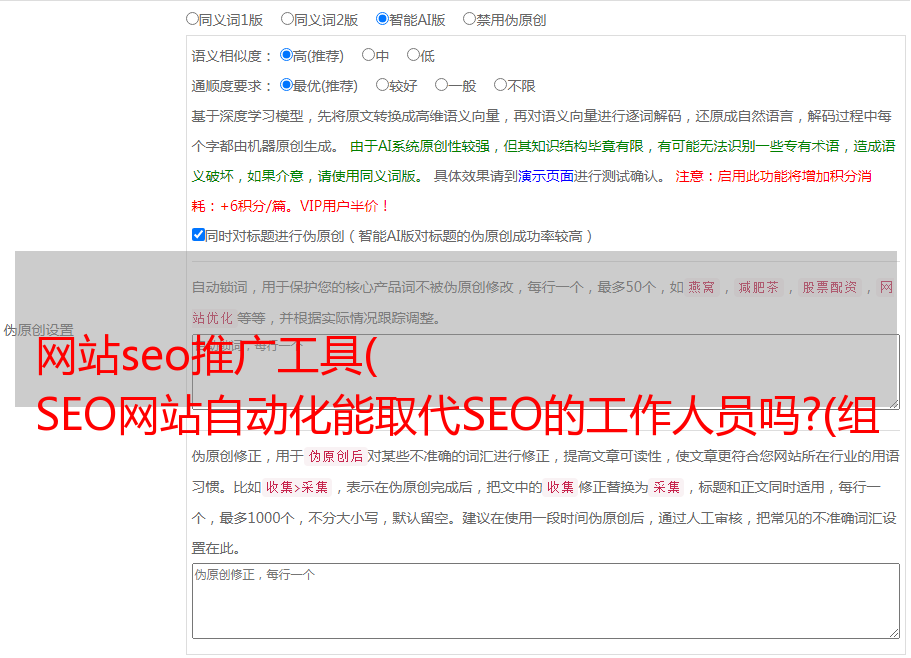Set 语义相似度 to 低
The height and width of the screenshot is (658, 911).
click(413, 55)
